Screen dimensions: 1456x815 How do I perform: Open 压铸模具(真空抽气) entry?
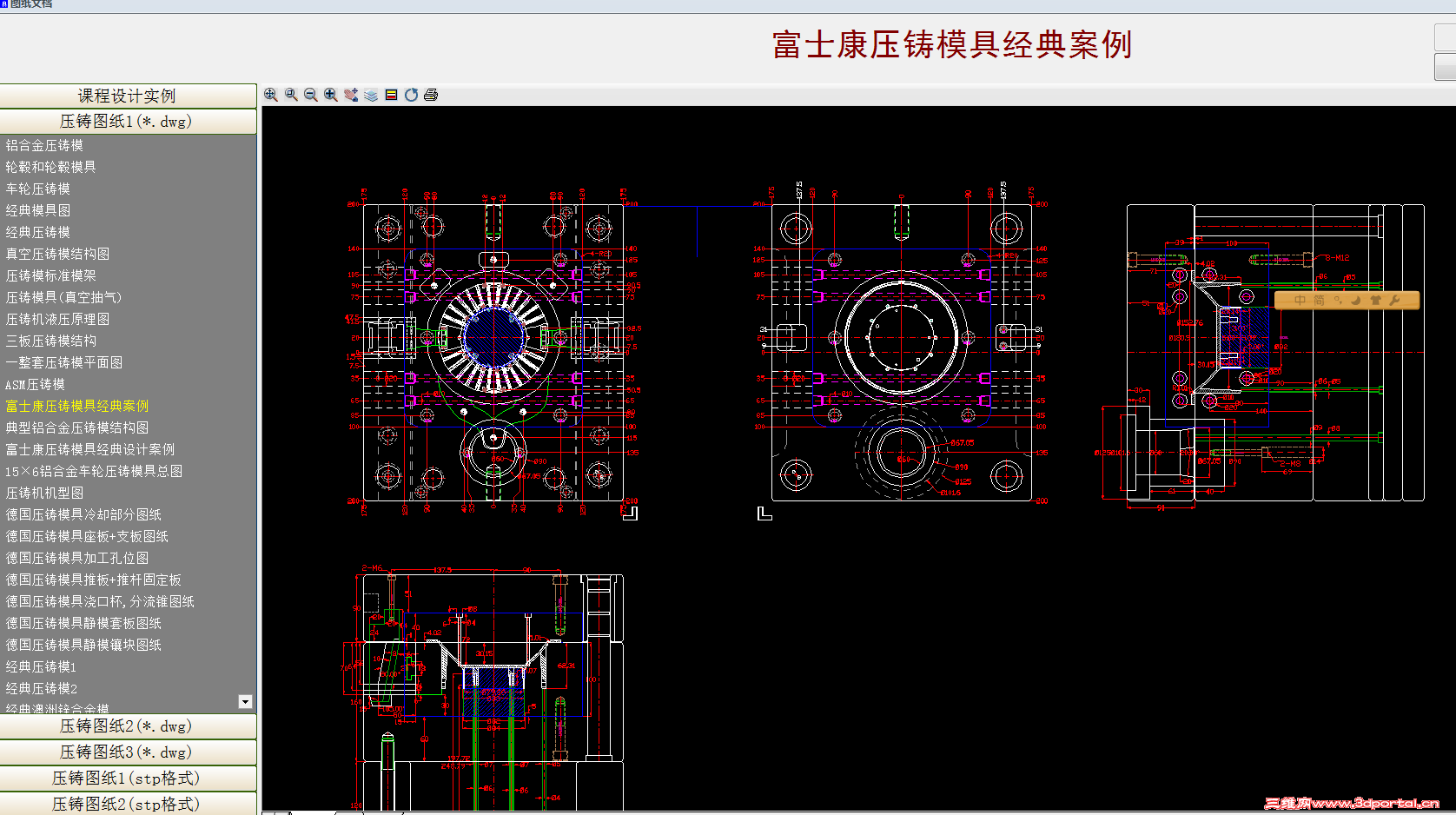click(x=63, y=297)
